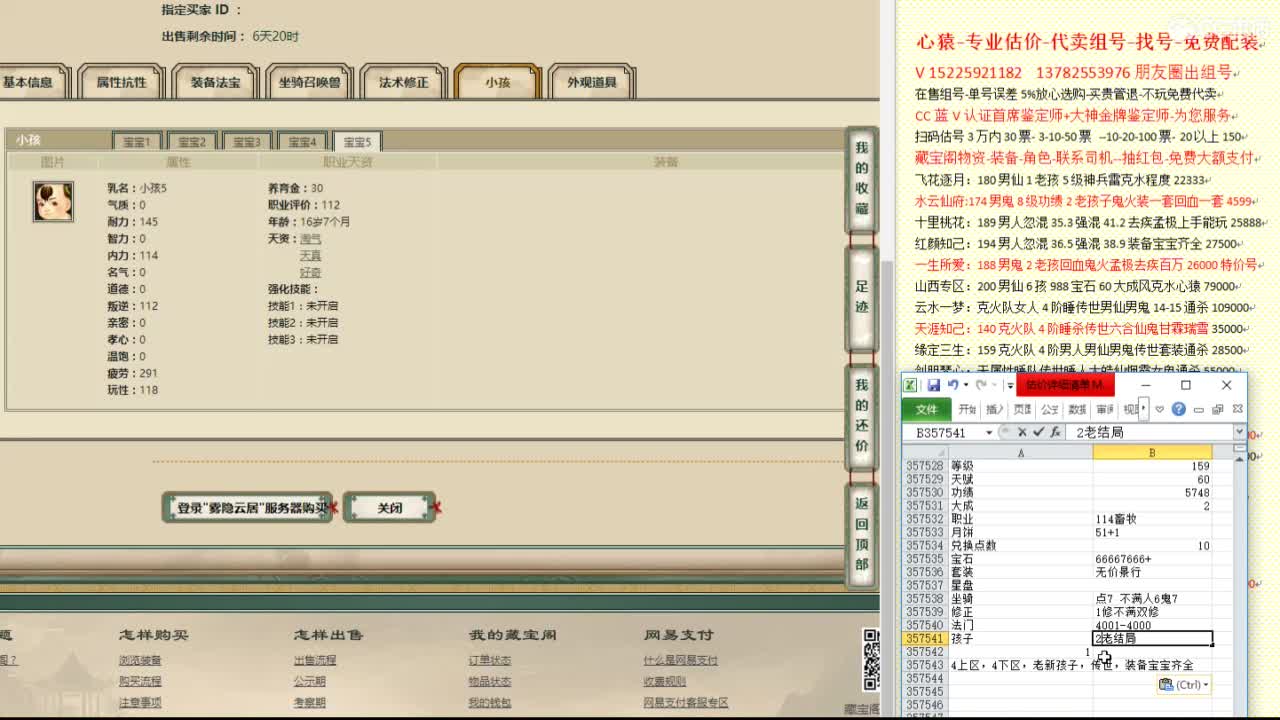Open Excel Help with the question mark icon
Image resolution: width=1280 pixels, height=720 pixels.
(1178, 410)
